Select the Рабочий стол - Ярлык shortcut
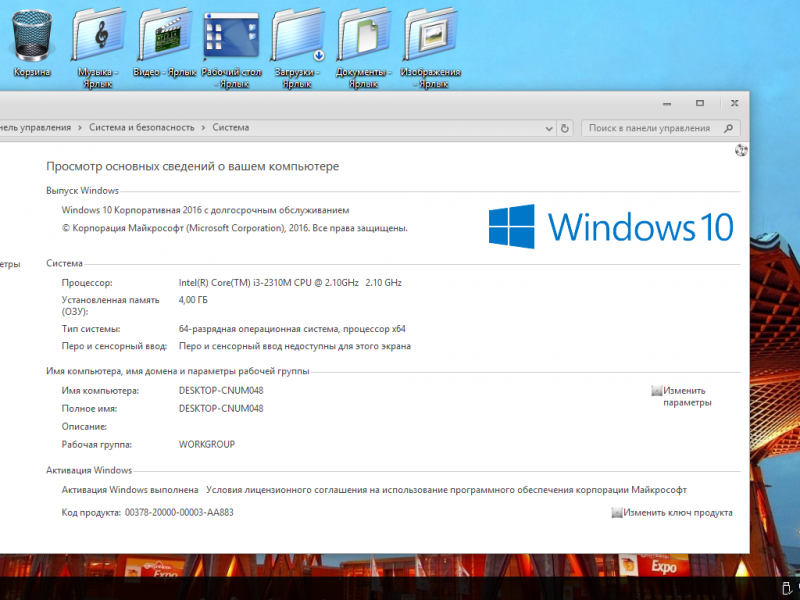800x600 pixels. point(232,48)
